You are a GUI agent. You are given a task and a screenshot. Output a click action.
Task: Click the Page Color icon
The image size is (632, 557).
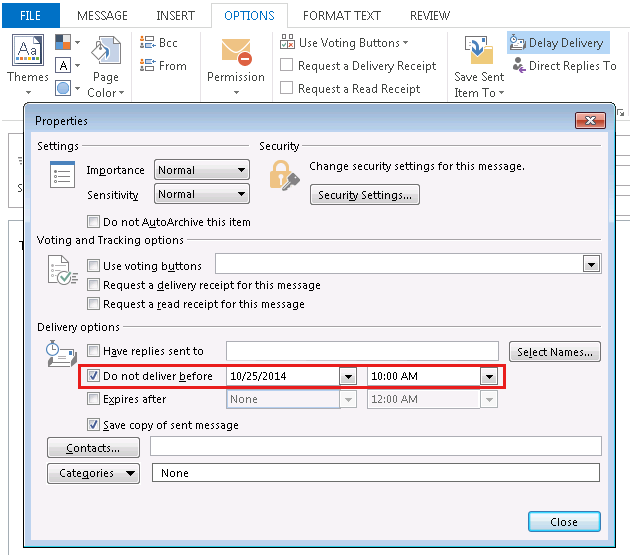[x=106, y=50]
